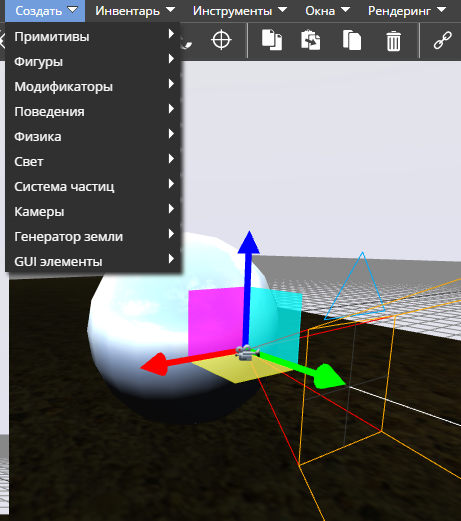Image resolution: width=461 pixels, height=521 pixels.
Task: Expand the Камеры submenu
Action: 93,211
